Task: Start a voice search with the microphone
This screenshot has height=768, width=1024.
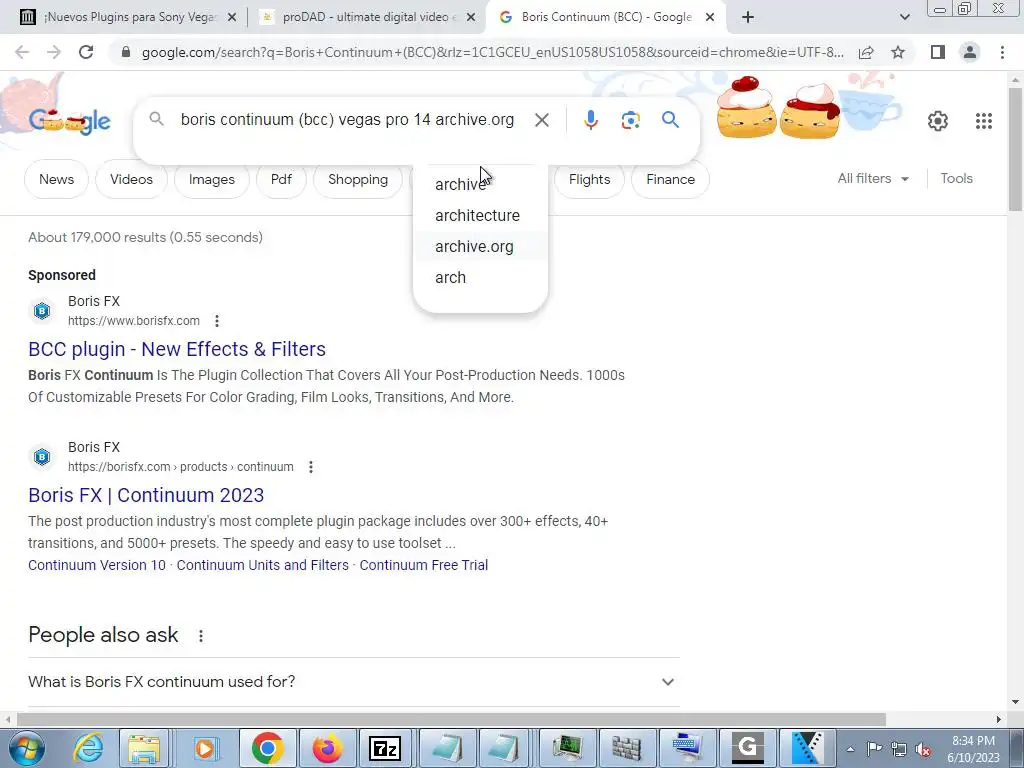Action: (x=590, y=120)
